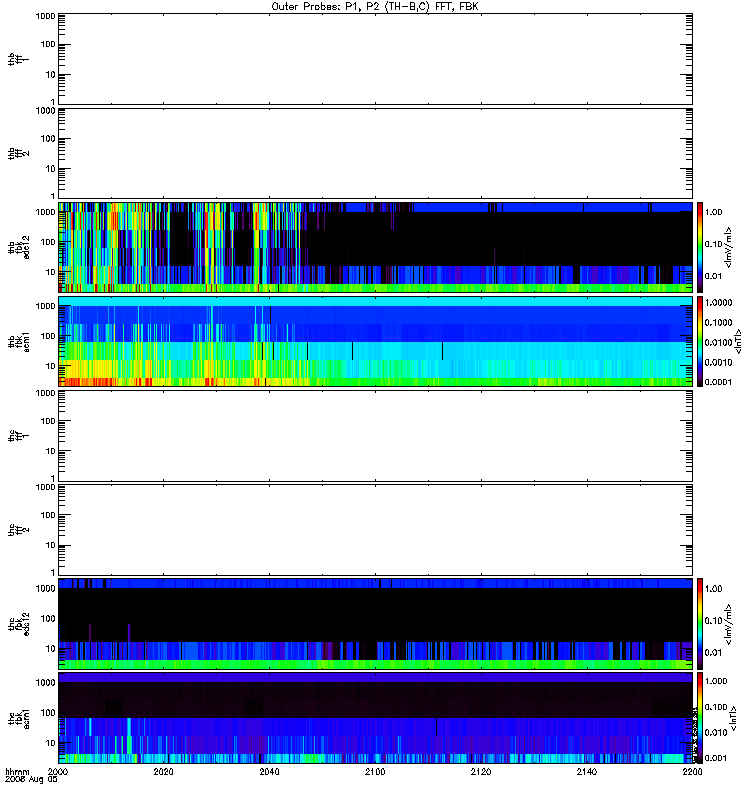This screenshot has width=750, height=800.
Task: Click '0.001' on thc scm1 color scale
Action: coord(716,758)
